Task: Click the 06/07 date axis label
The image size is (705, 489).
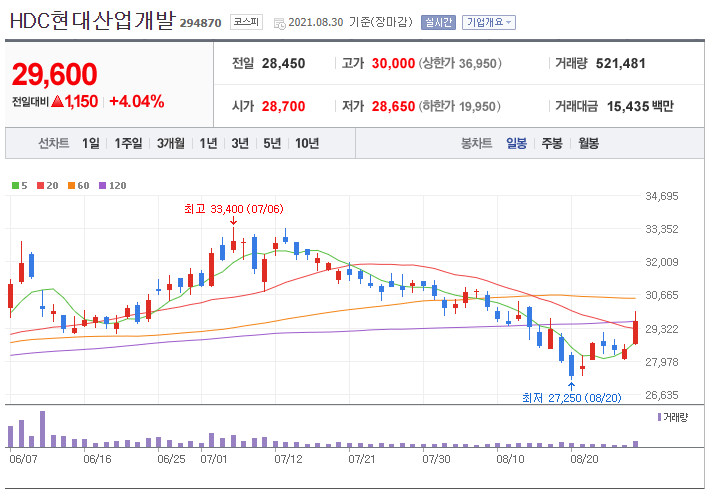Action: point(21,460)
